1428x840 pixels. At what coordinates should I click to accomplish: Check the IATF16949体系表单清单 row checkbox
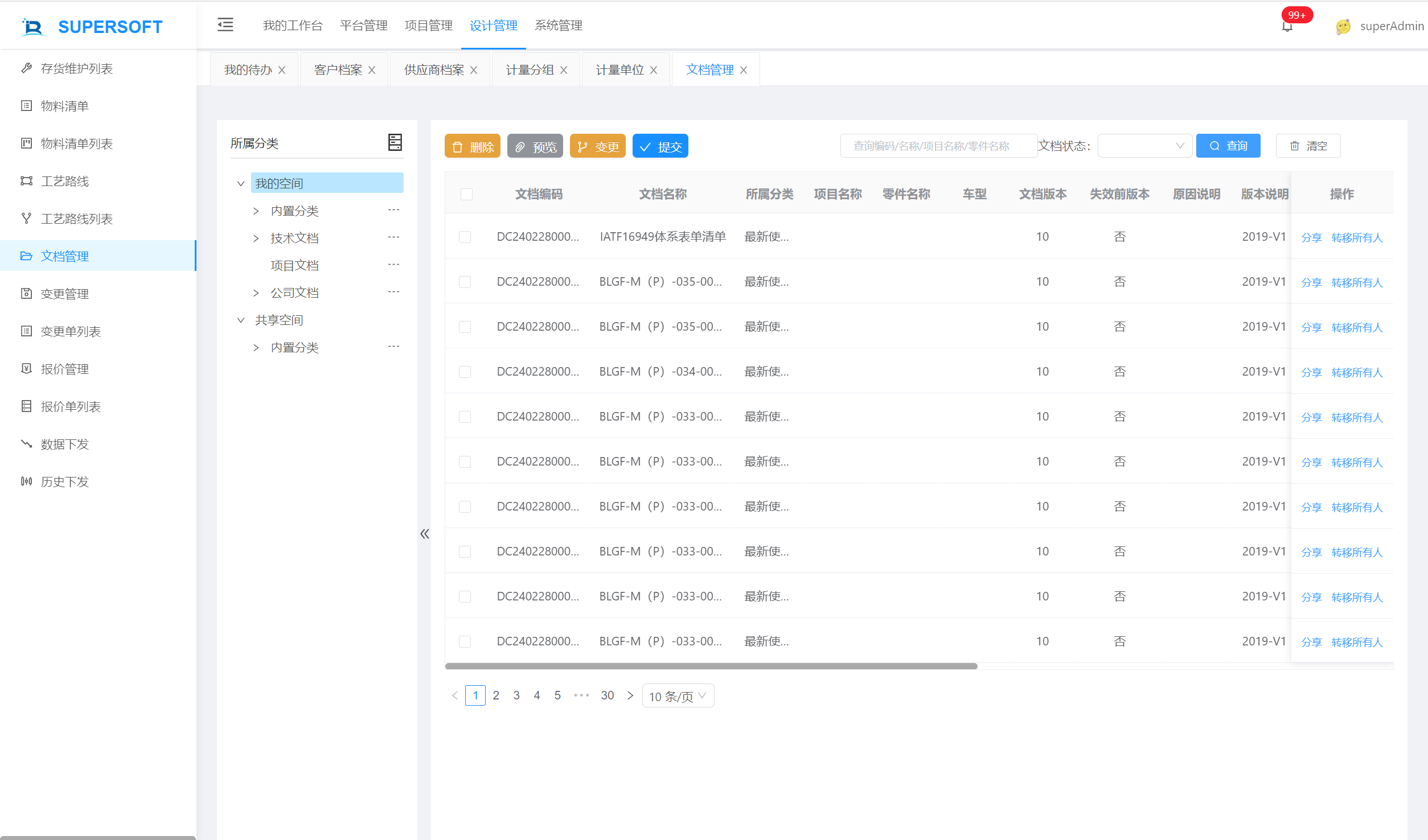[465, 237]
